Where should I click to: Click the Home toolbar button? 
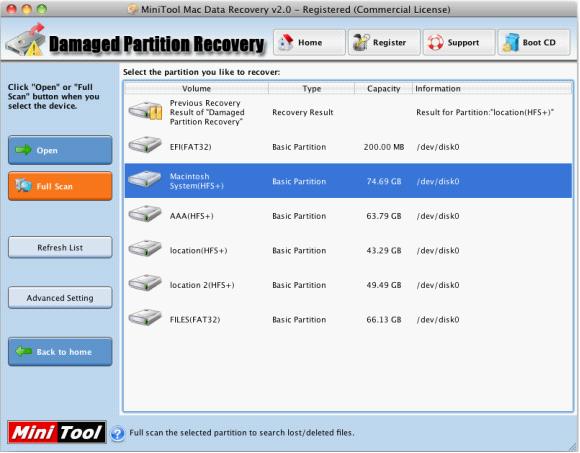(309, 43)
